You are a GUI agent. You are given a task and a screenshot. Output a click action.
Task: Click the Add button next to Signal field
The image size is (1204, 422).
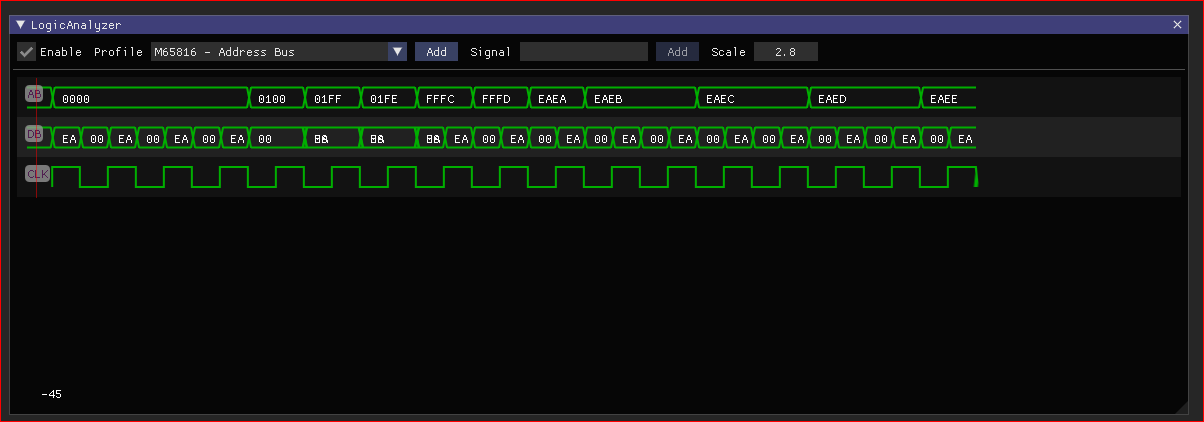pos(677,52)
